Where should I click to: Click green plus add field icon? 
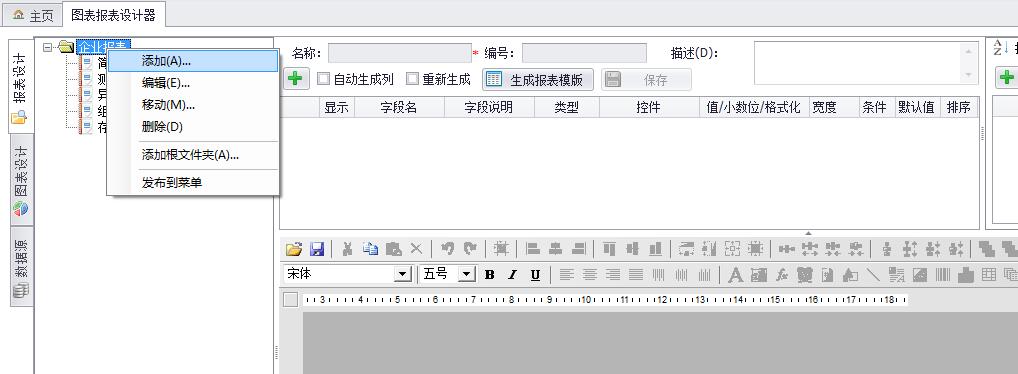point(296,79)
